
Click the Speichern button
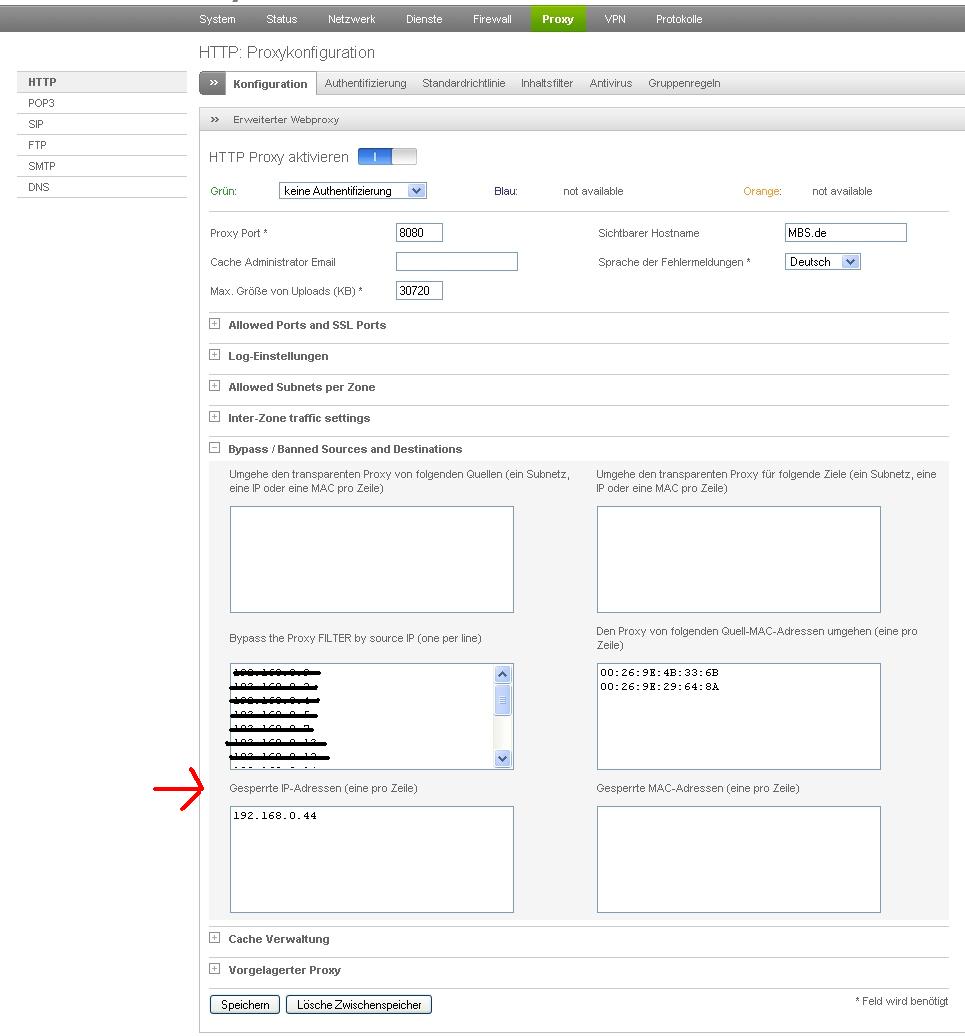245,1005
